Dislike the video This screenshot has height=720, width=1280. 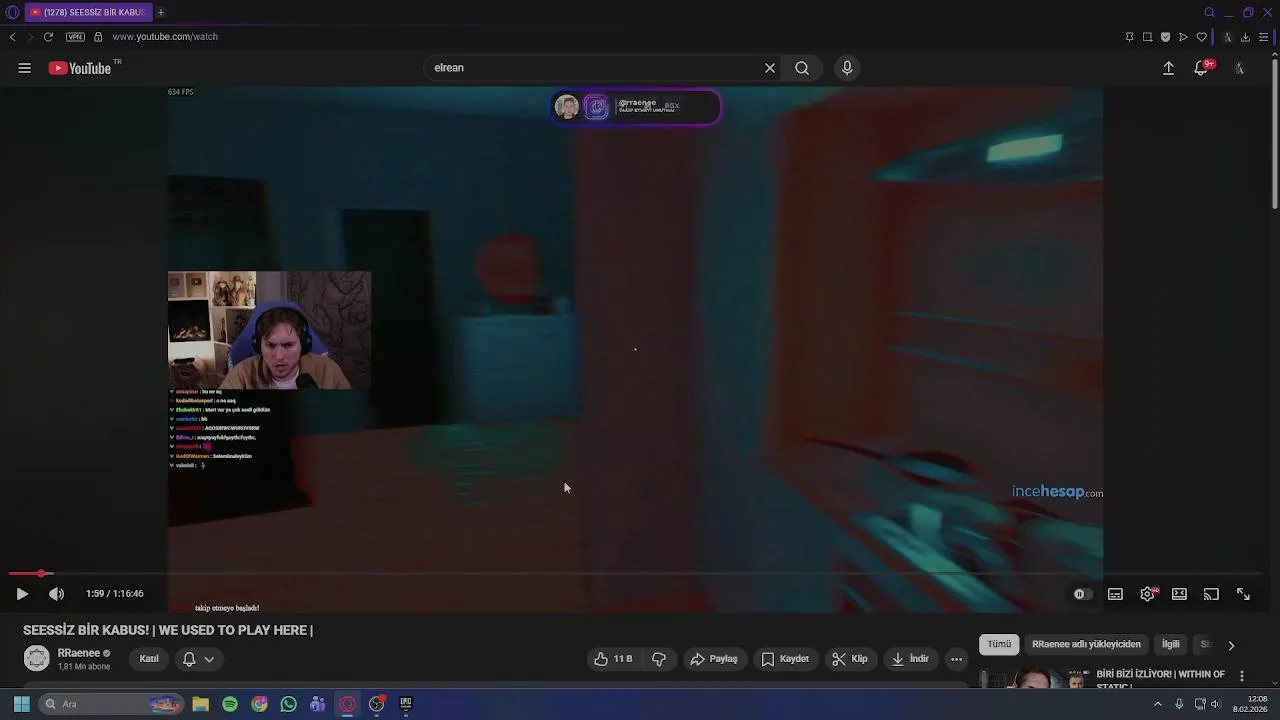coord(659,659)
